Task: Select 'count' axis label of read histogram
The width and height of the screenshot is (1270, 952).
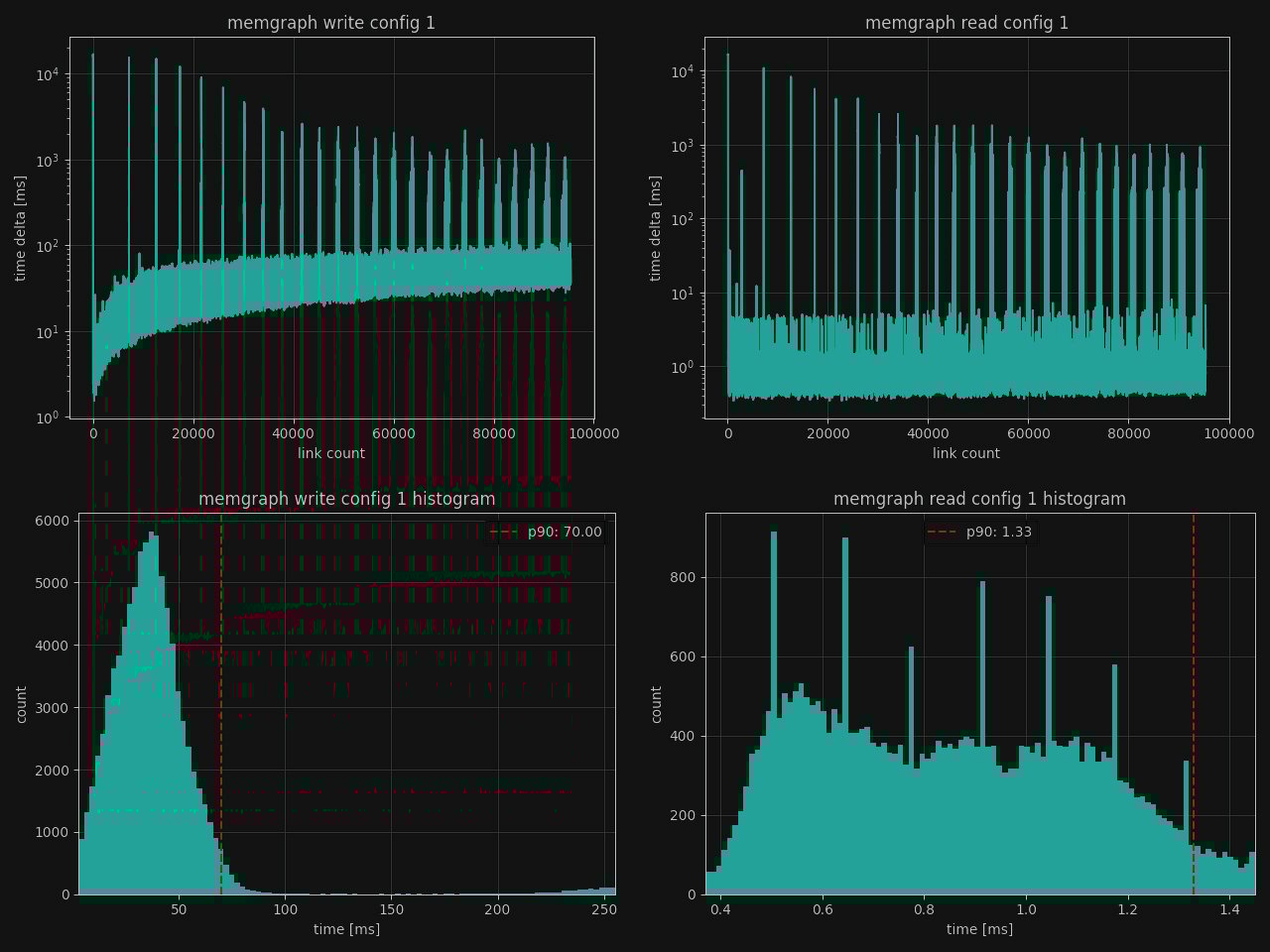Action: point(655,704)
